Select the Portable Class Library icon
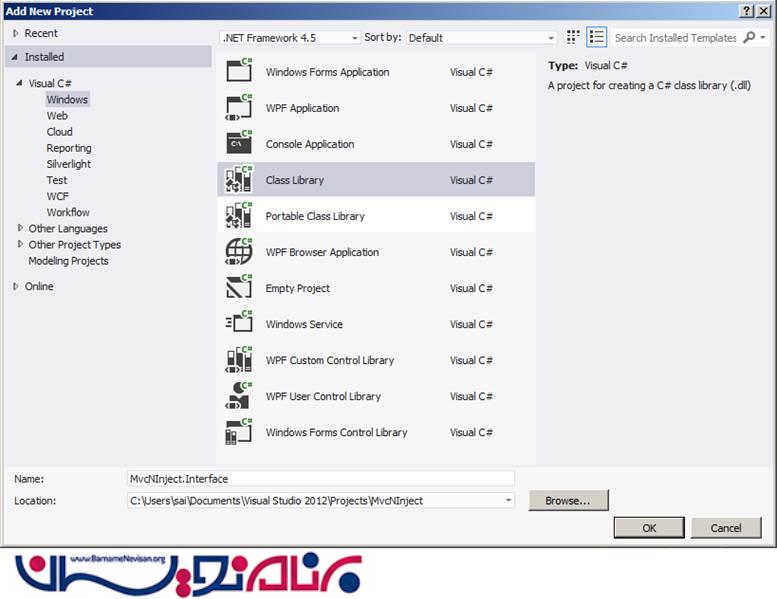The width and height of the screenshot is (777, 599). pos(239,216)
